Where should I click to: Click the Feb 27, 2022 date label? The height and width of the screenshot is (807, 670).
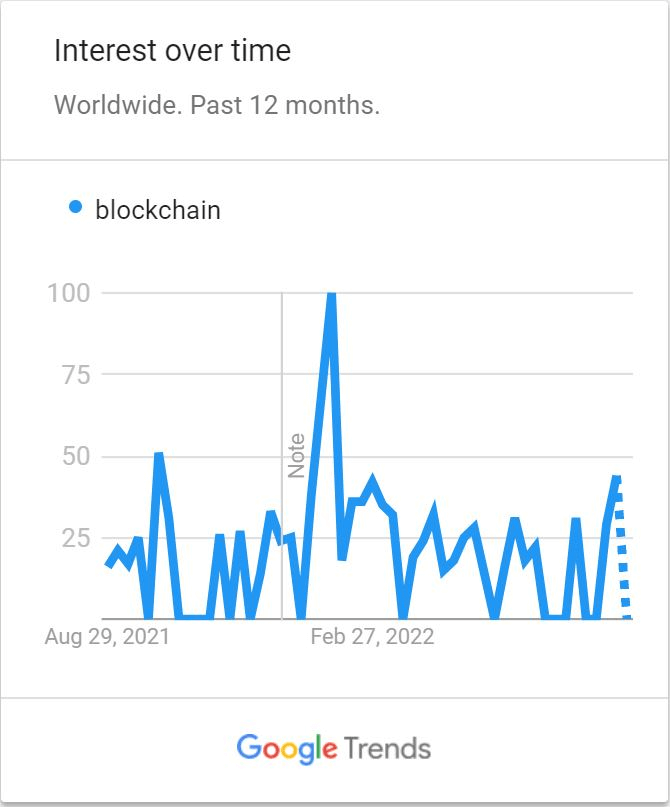[372, 637]
